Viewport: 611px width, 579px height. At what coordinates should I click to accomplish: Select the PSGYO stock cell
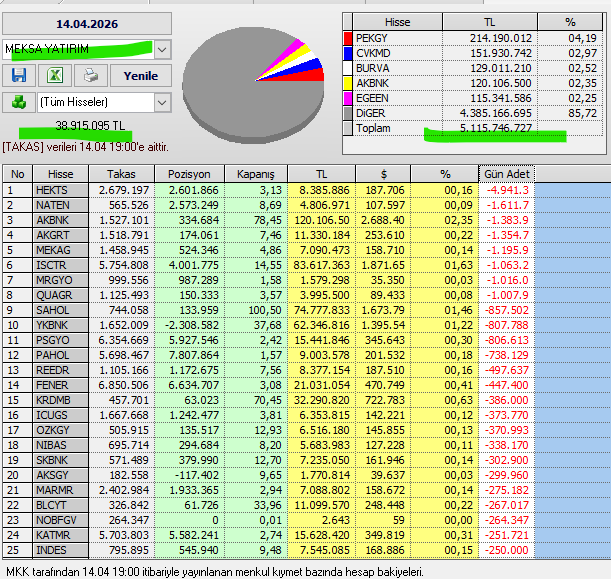tap(60, 340)
